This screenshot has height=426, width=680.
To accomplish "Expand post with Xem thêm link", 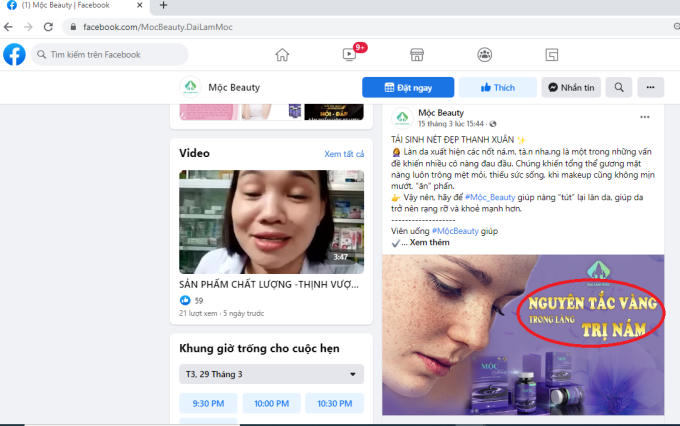I will [x=429, y=242].
